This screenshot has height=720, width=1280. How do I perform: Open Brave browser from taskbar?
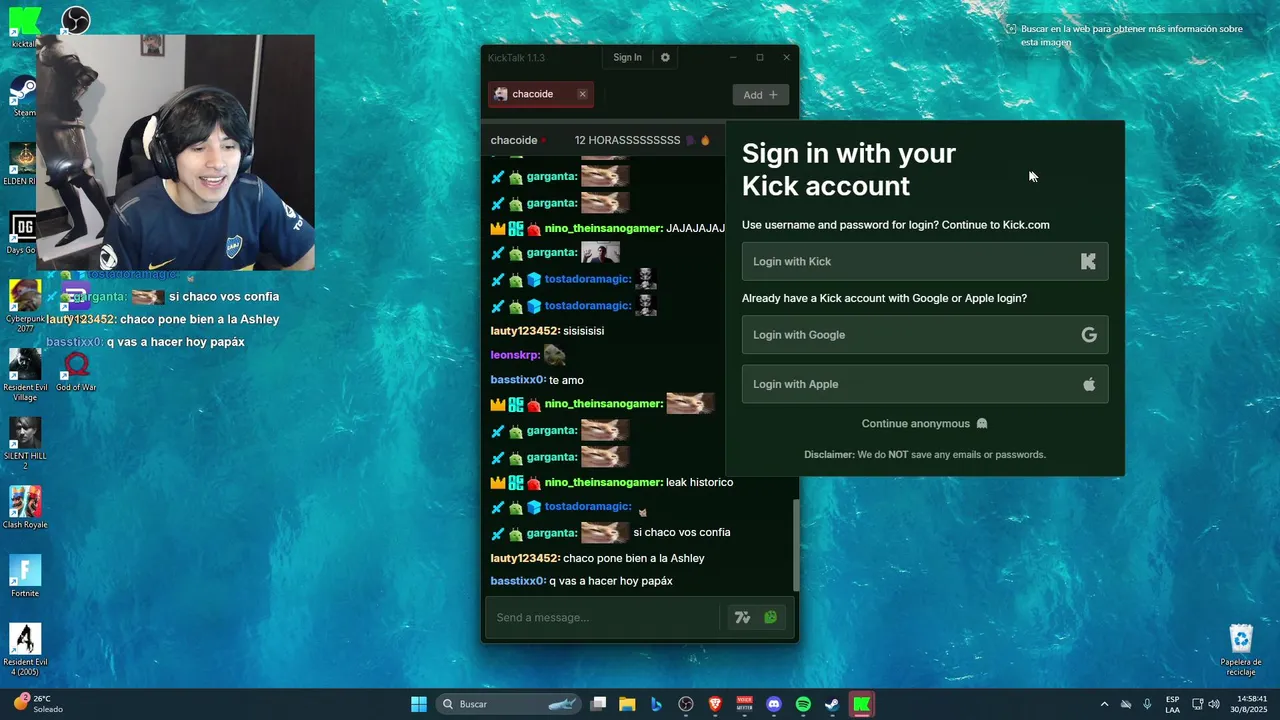click(715, 704)
